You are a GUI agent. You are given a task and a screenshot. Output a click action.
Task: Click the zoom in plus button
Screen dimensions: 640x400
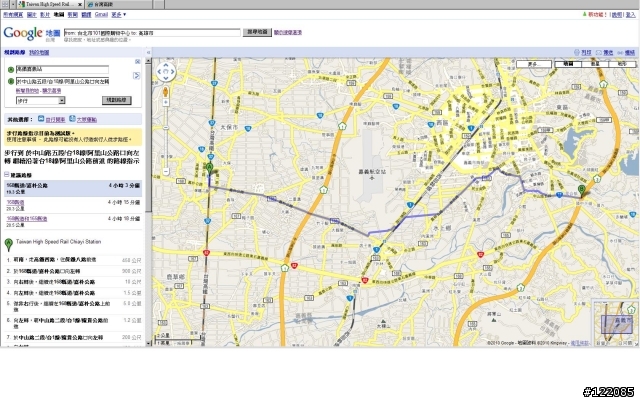pyautogui.click(x=166, y=102)
